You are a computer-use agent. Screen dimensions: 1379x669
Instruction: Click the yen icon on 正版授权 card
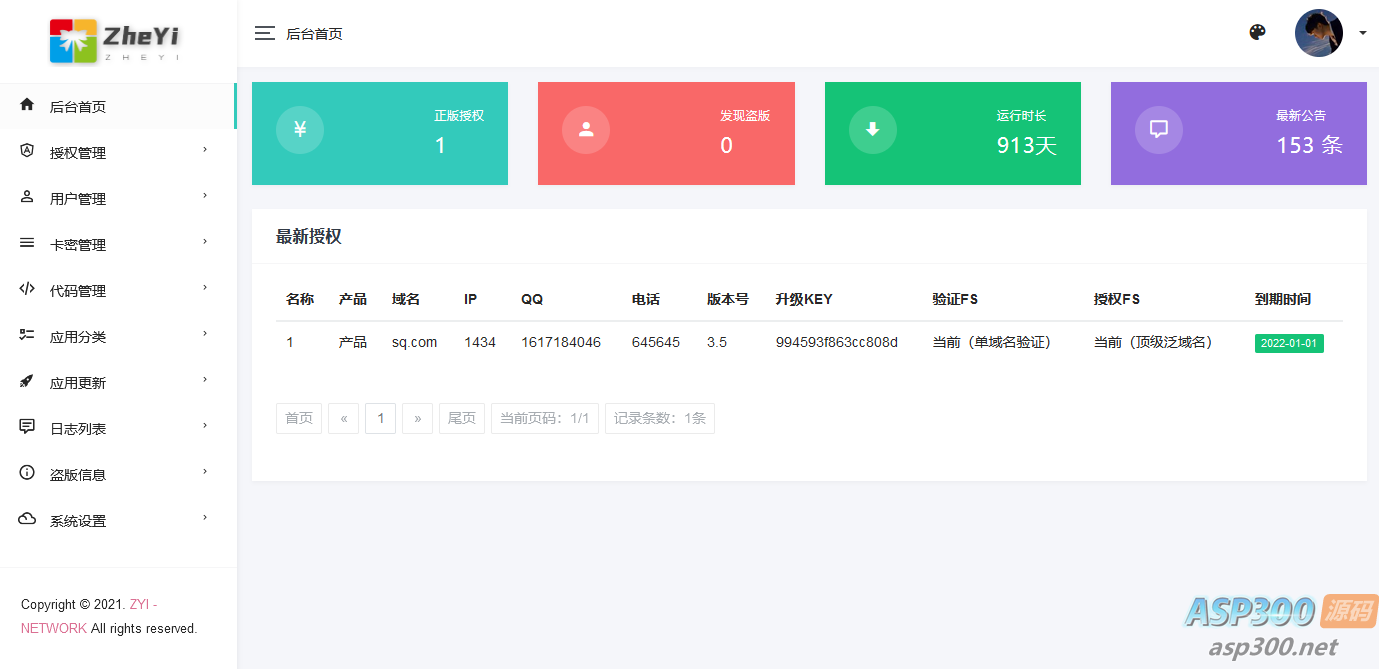300,129
